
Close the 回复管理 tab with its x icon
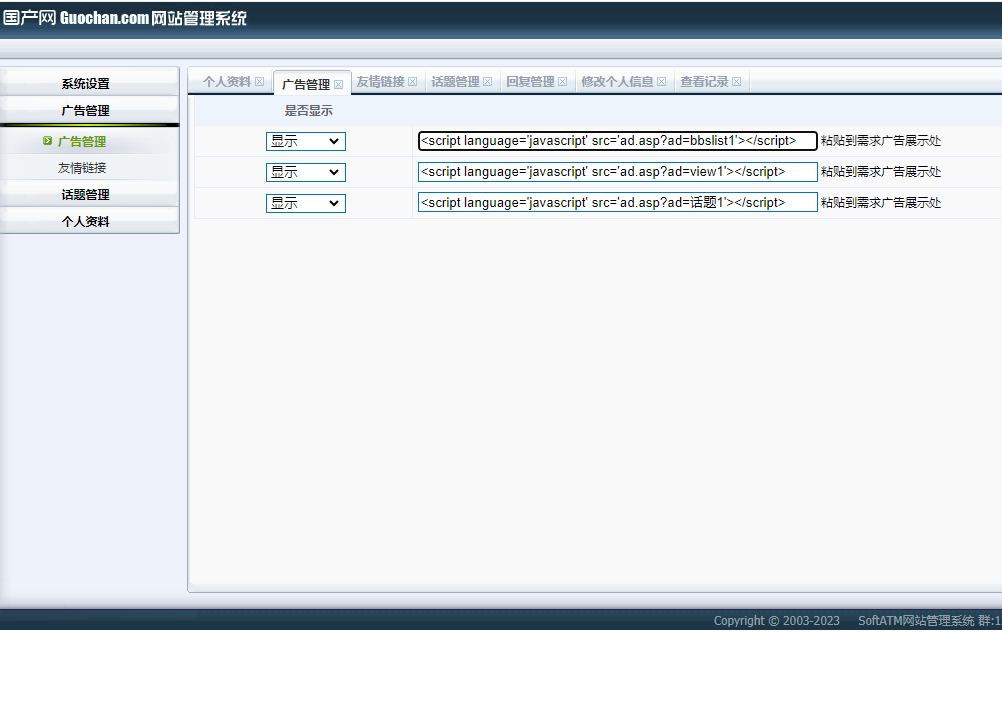pos(562,82)
